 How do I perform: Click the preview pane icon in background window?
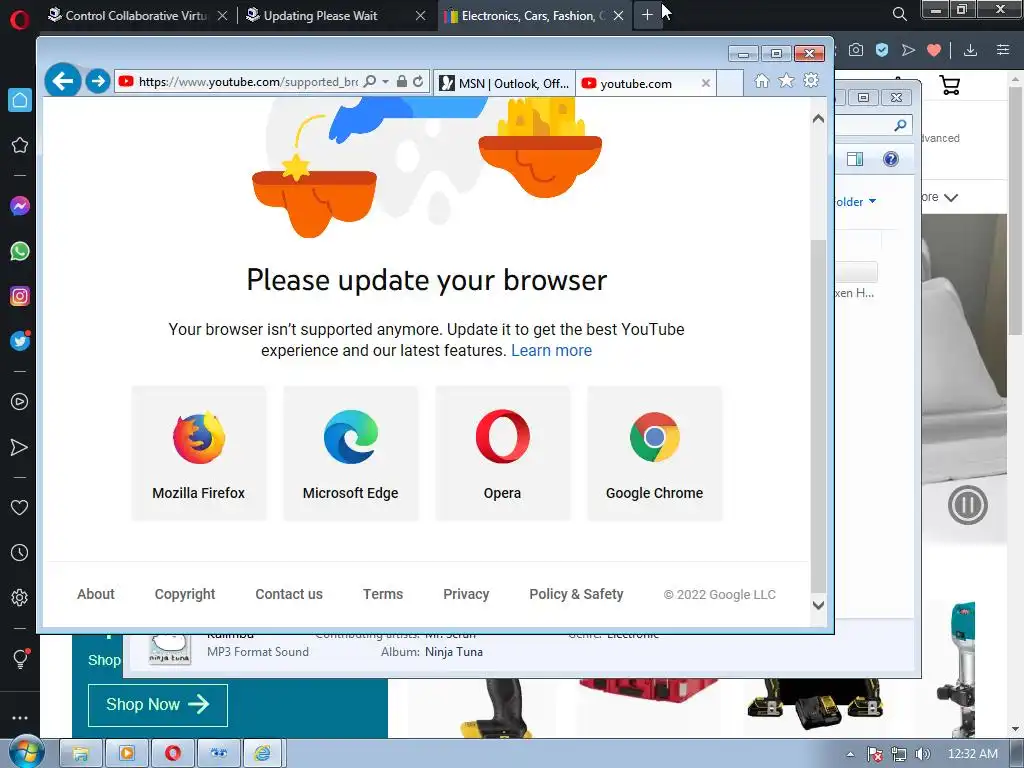(855, 159)
